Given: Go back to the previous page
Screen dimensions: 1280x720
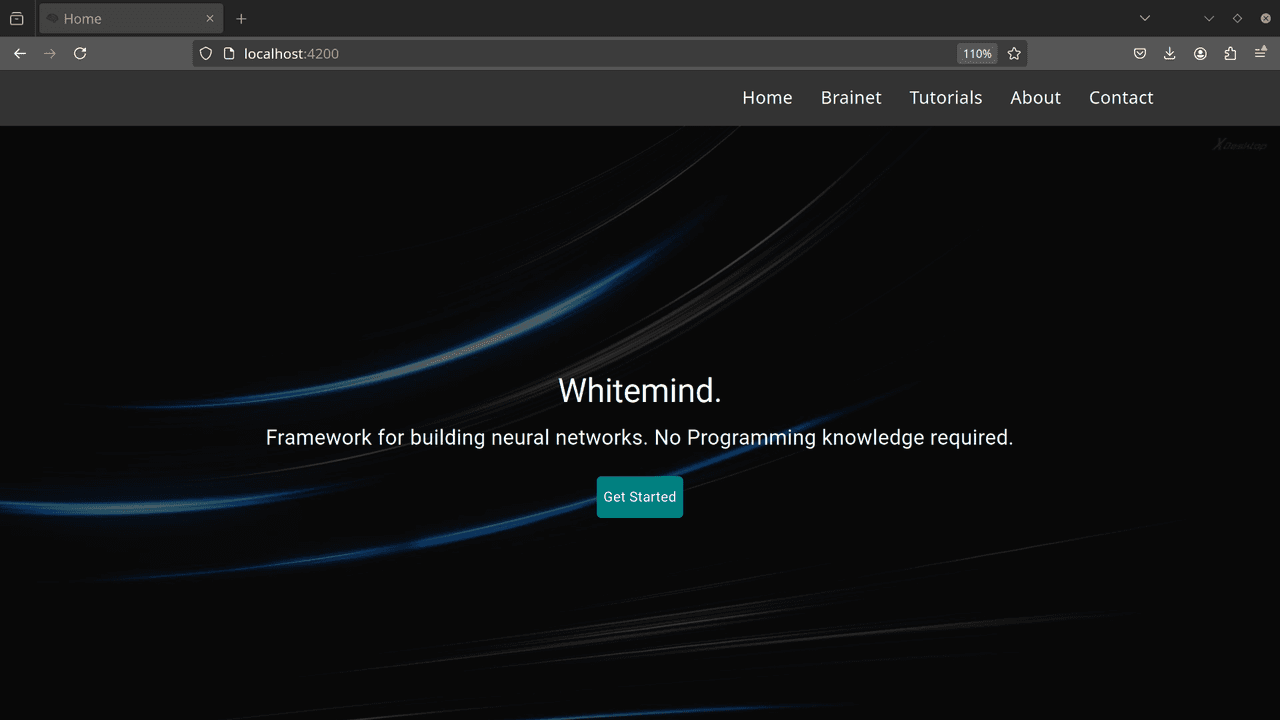Looking at the screenshot, I should 20,54.
